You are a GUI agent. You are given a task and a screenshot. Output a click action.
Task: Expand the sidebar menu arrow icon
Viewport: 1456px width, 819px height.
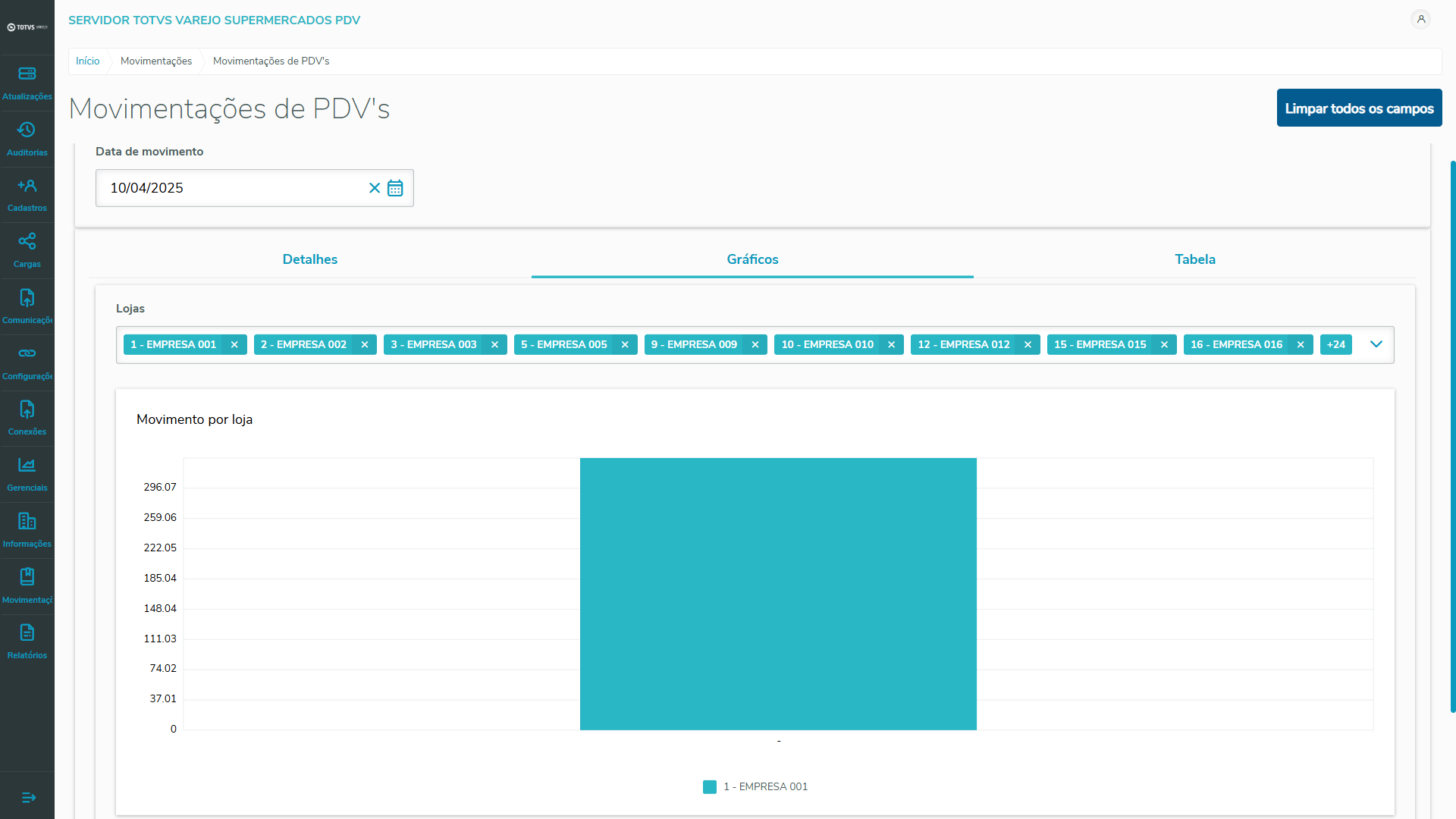(x=28, y=798)
